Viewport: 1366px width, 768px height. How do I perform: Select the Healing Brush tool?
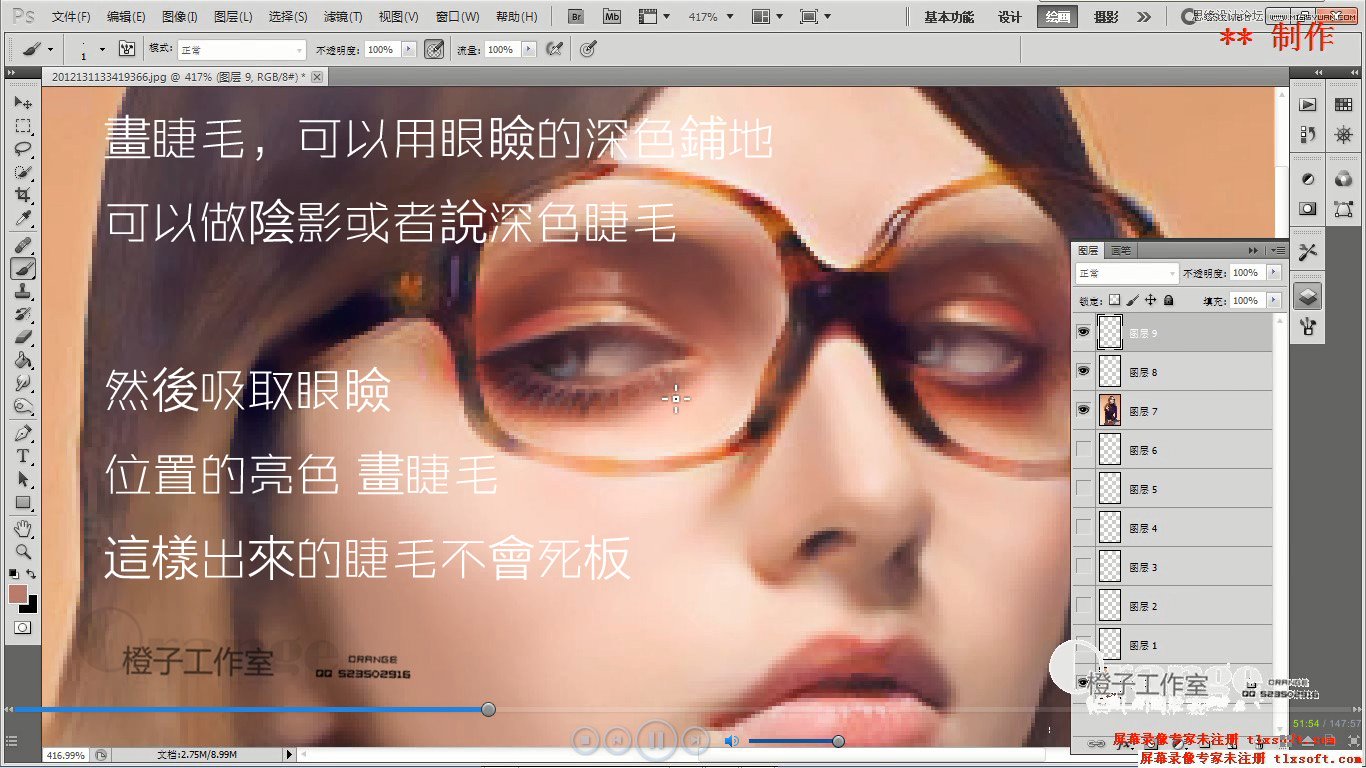coord(23,245)
